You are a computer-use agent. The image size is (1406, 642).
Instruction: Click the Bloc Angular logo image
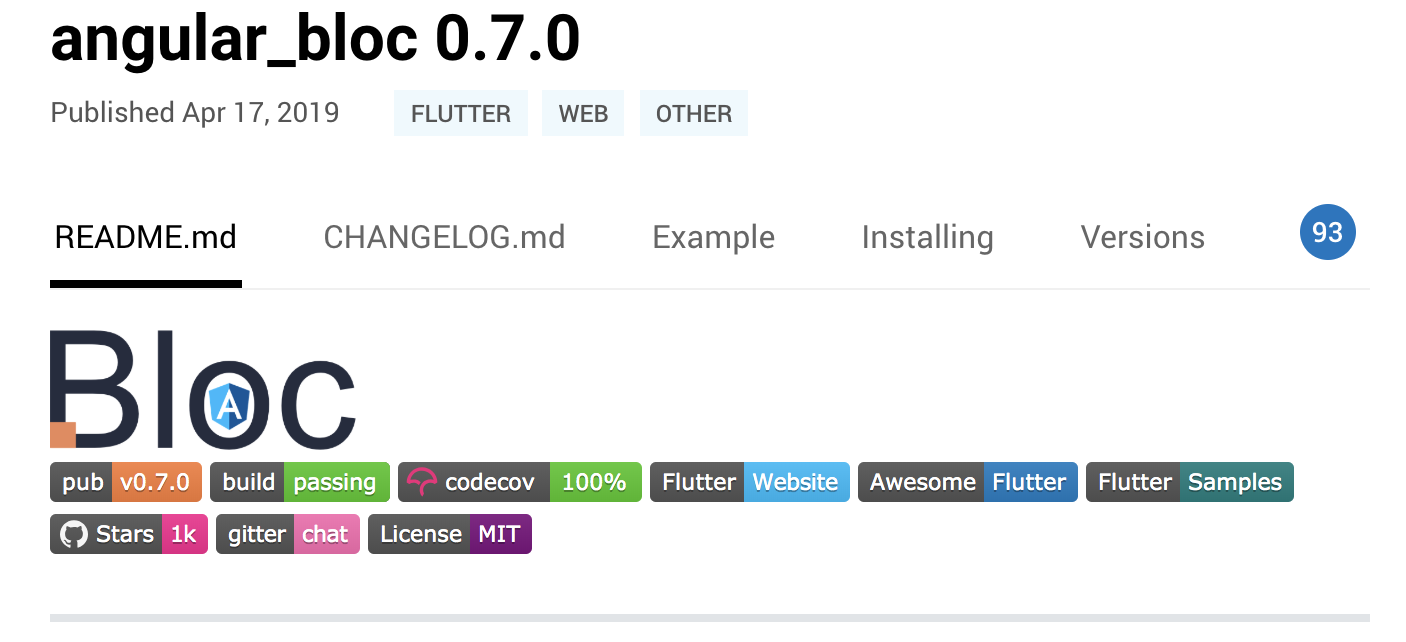point(203,389)
